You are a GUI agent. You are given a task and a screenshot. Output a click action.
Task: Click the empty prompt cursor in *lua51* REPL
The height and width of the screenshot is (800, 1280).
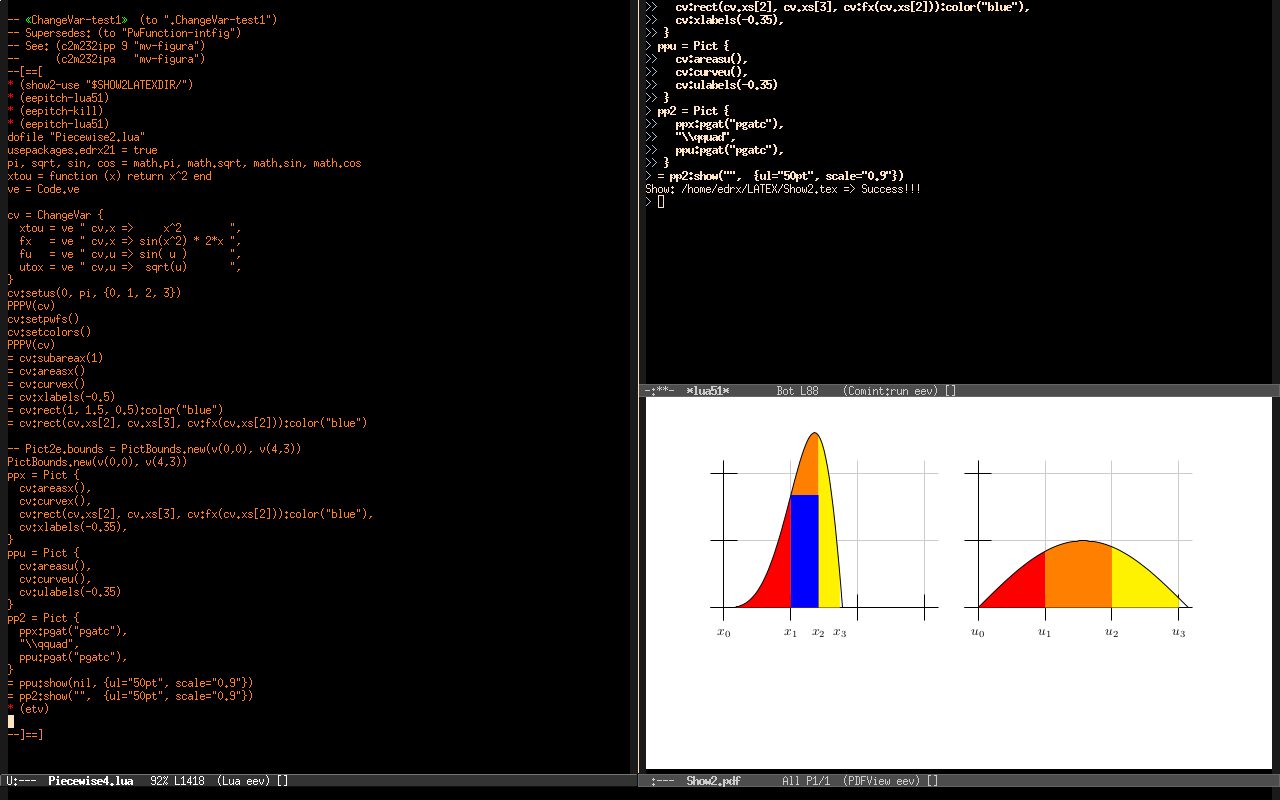click(661, 202)
